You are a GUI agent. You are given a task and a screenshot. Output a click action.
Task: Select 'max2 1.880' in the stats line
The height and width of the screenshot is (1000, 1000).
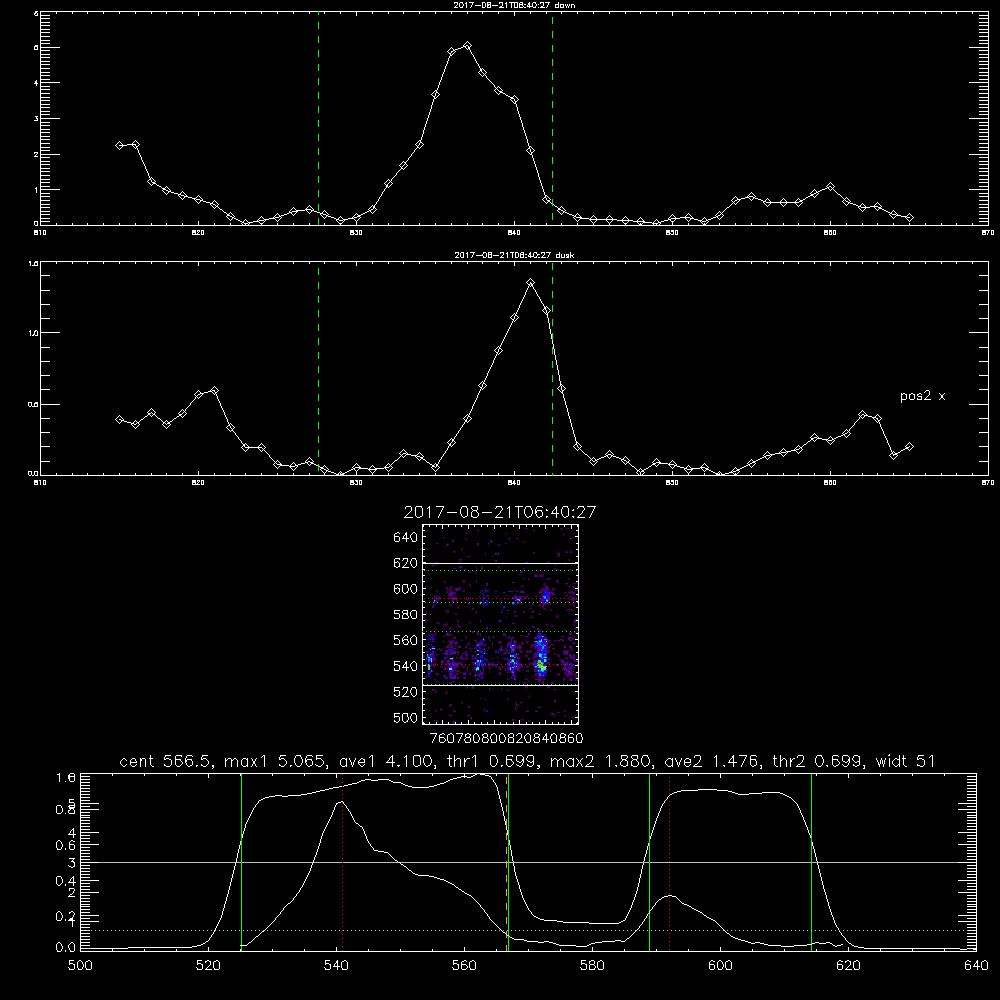tap(602, 761)
